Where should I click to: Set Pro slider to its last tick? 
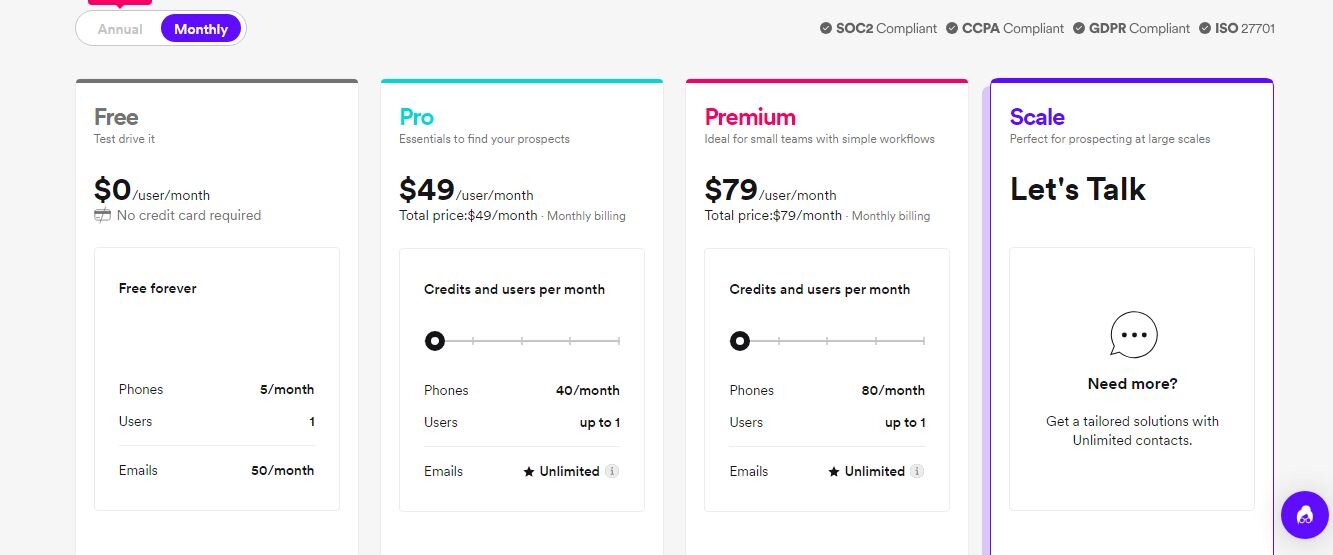click(619, 341)
